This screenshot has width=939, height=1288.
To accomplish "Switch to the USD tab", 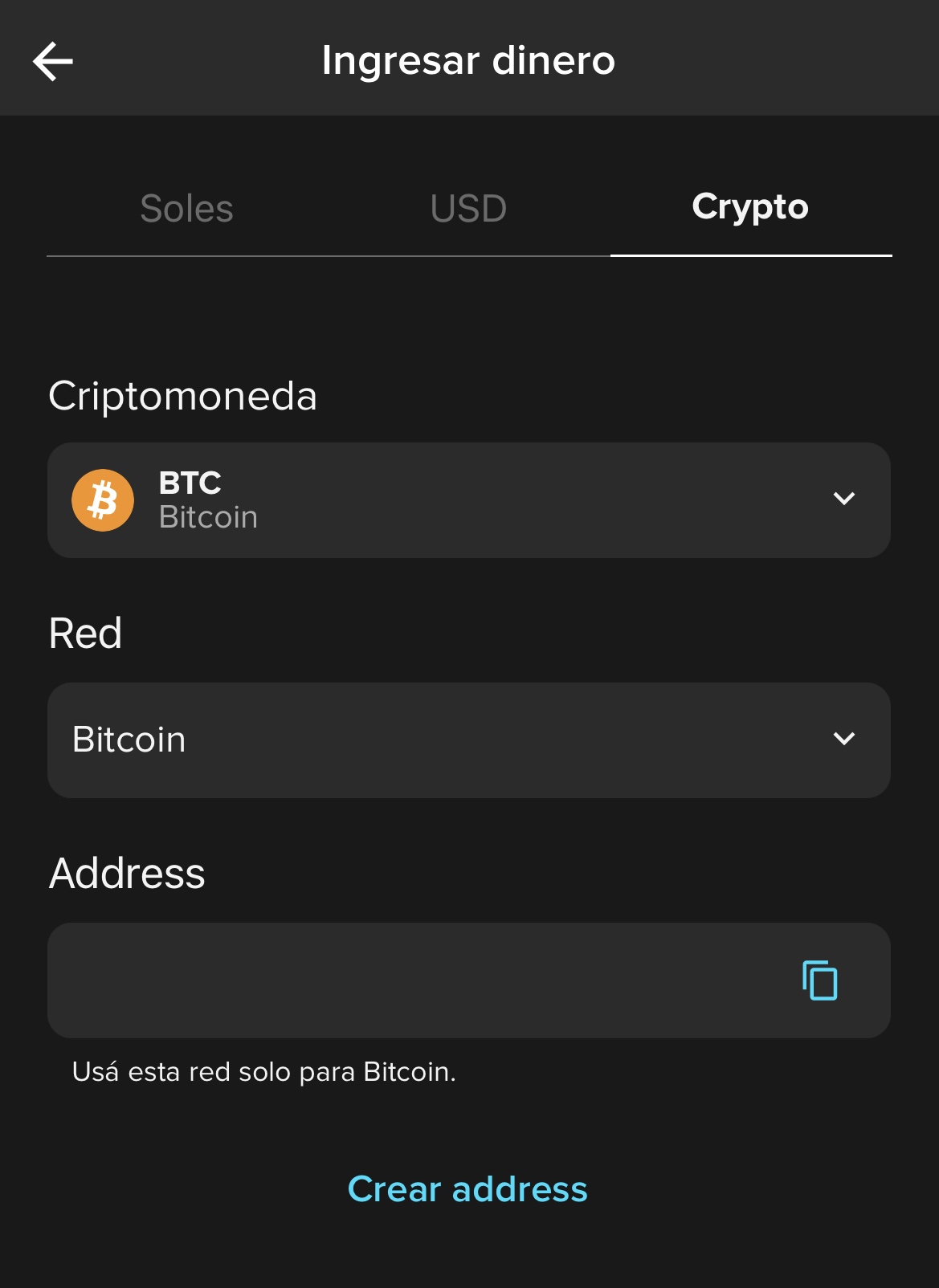I will (468, 209).
